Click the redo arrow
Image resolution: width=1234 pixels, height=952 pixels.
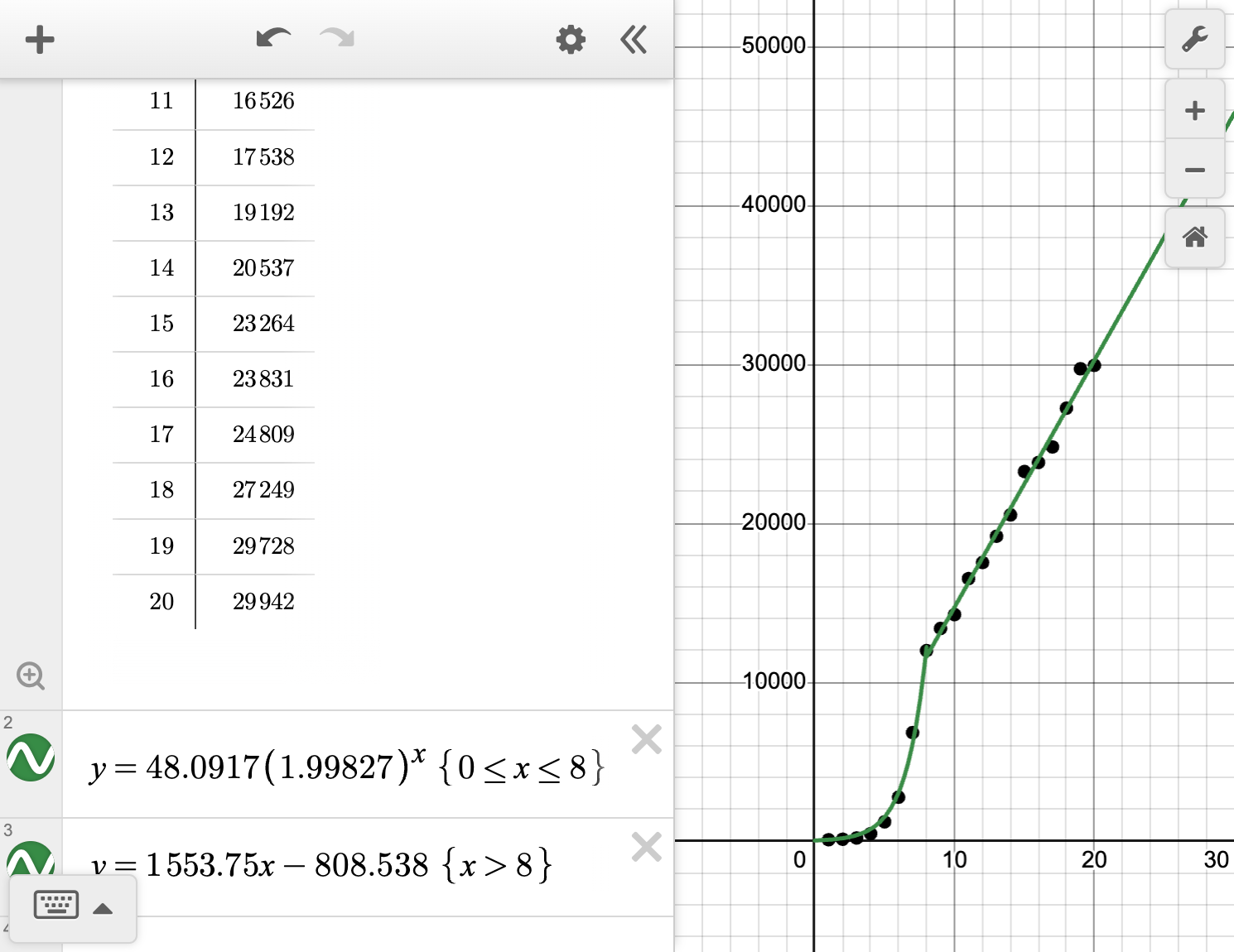(335, 39)
